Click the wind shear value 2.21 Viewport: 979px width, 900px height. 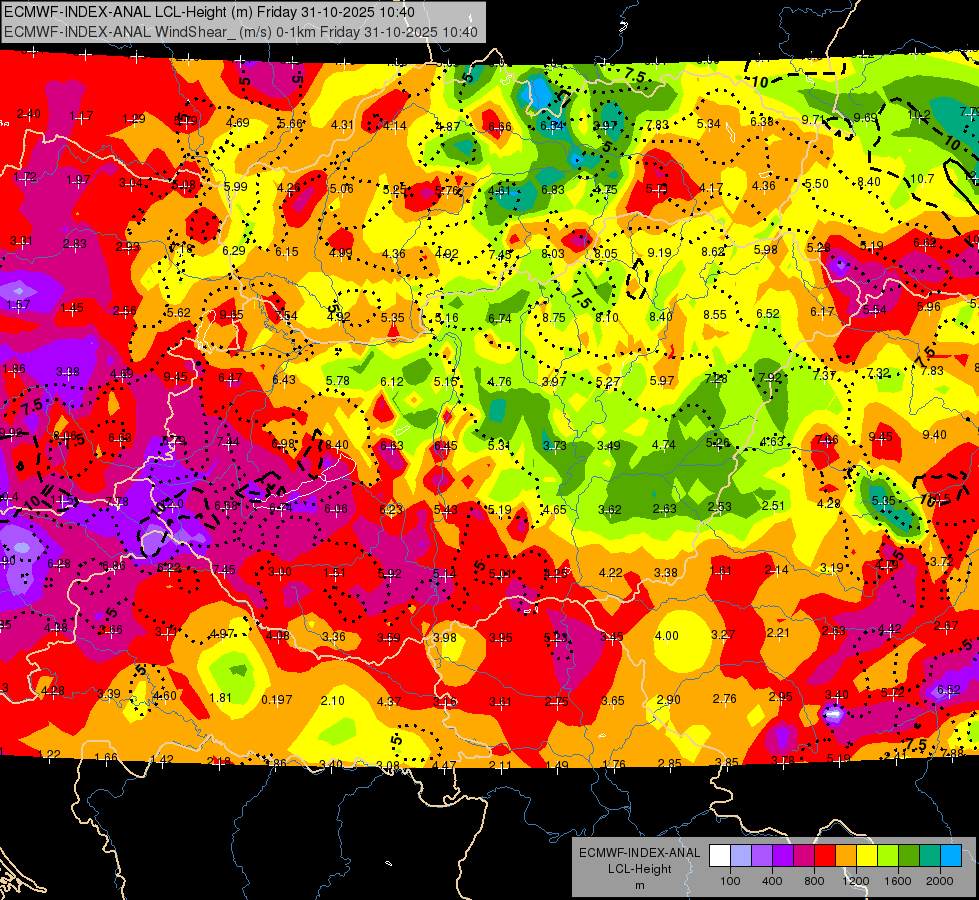coord(778,633)
